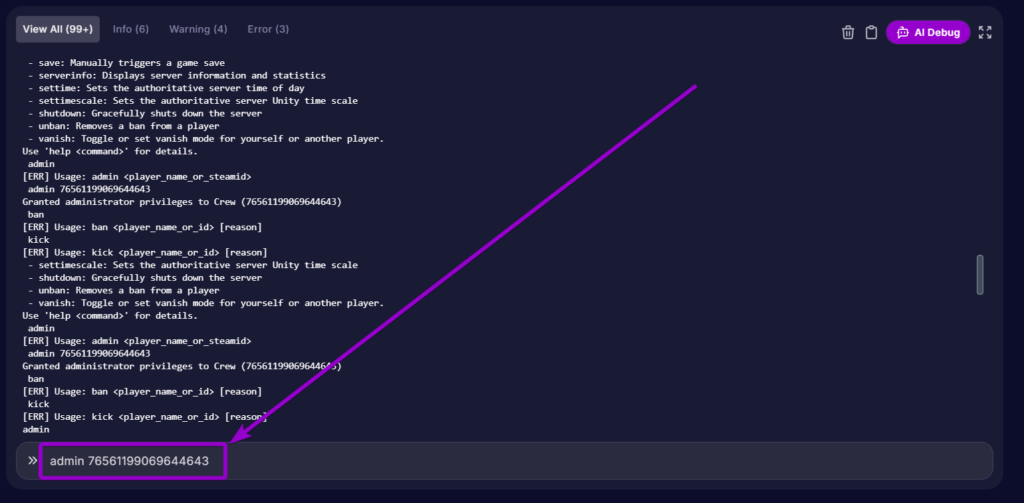Image resolution: width=1024 pixels, height=503 pixels.
Task: Click the last '[ERR] Usage: kick' log line
Action: click(x=144, y=417)
